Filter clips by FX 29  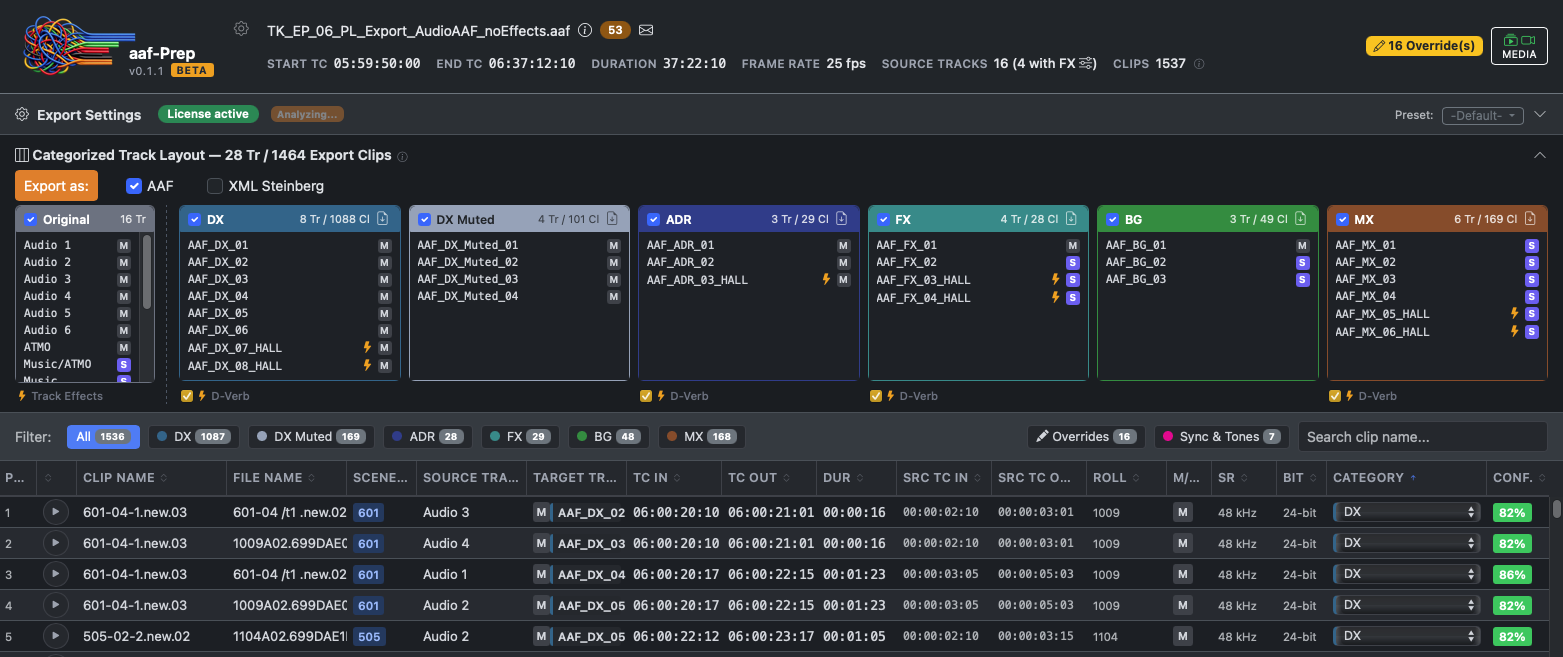(521, 437)
